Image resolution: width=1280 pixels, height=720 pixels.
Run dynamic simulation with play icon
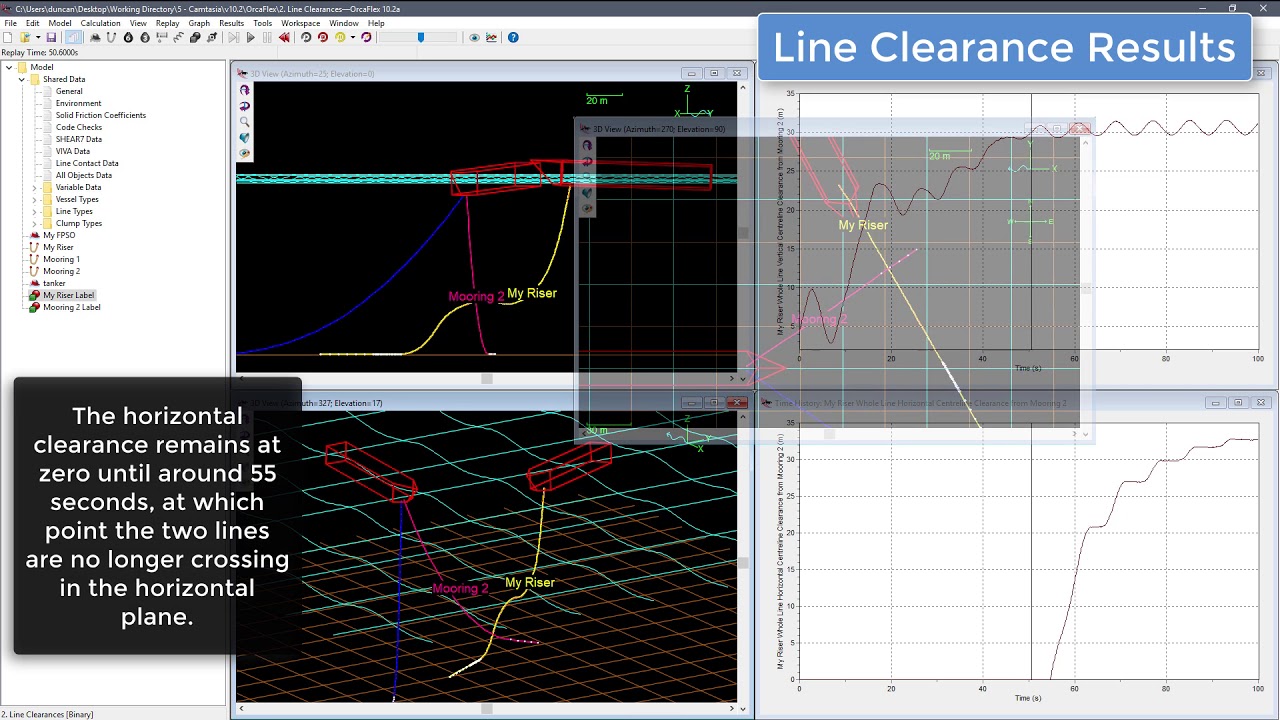(x=251, y=37)
